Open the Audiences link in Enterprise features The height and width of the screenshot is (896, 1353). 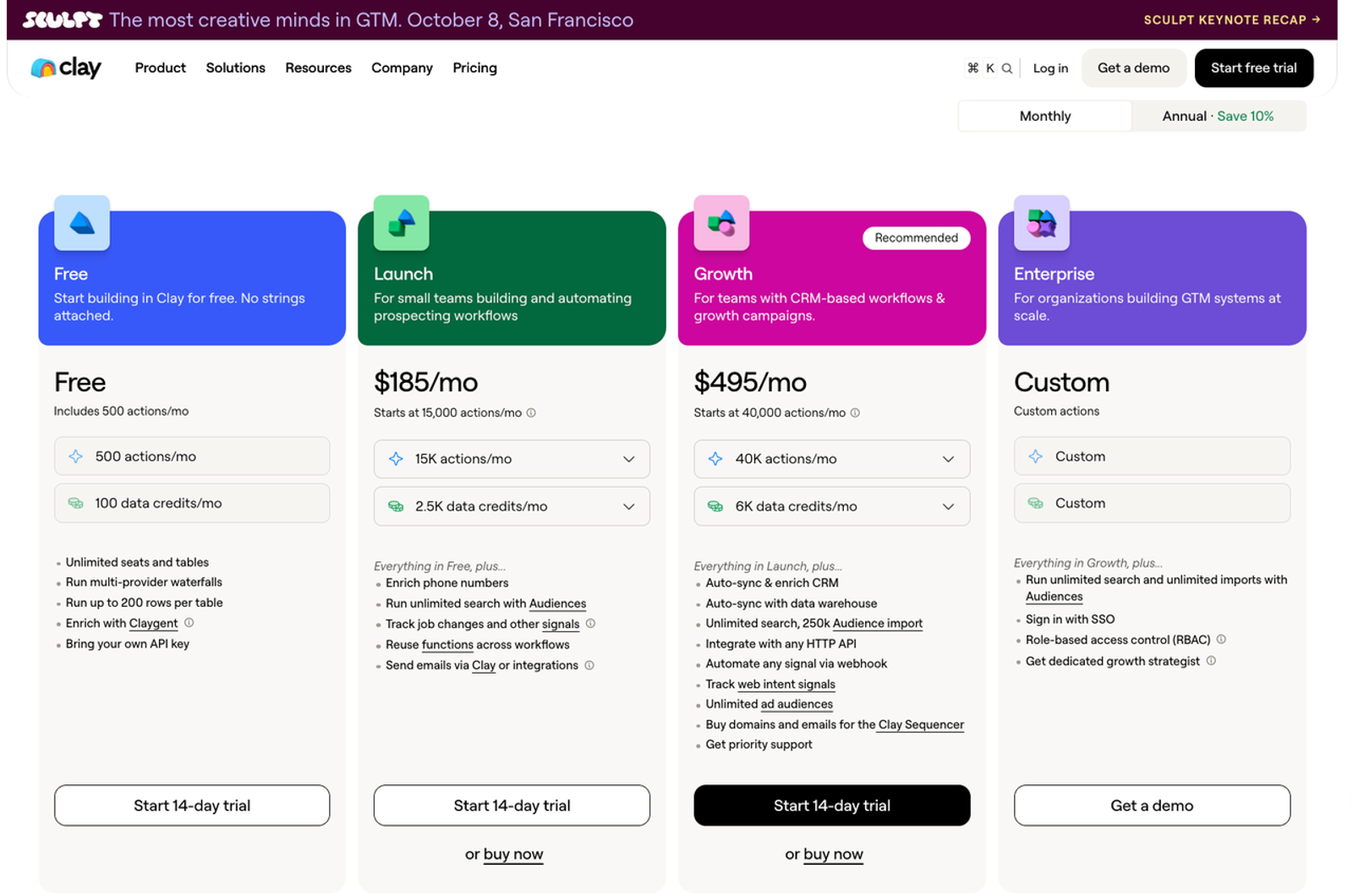[1054, 597]
